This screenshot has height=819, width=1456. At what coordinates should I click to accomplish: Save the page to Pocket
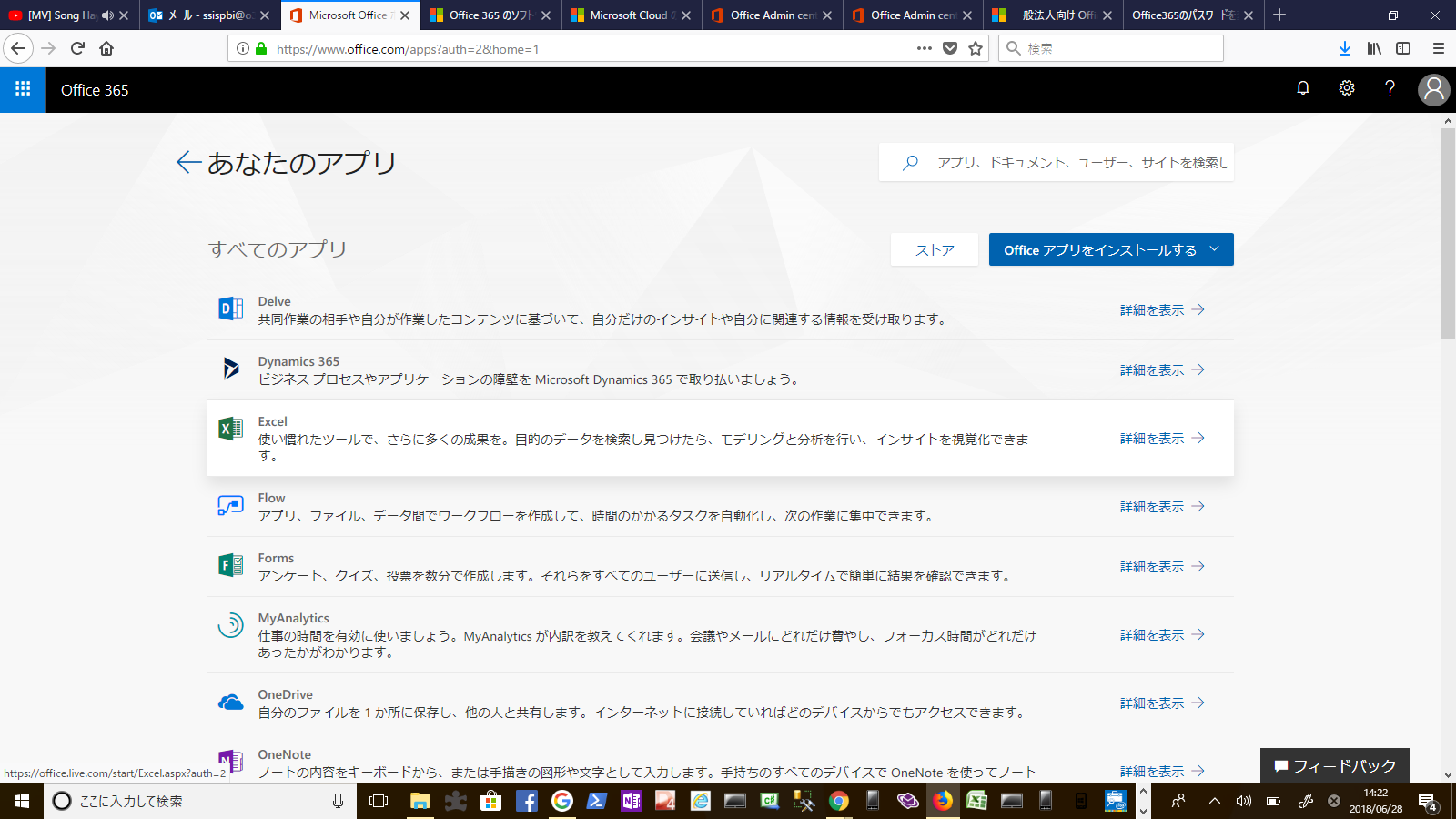(x=950, y=48)
